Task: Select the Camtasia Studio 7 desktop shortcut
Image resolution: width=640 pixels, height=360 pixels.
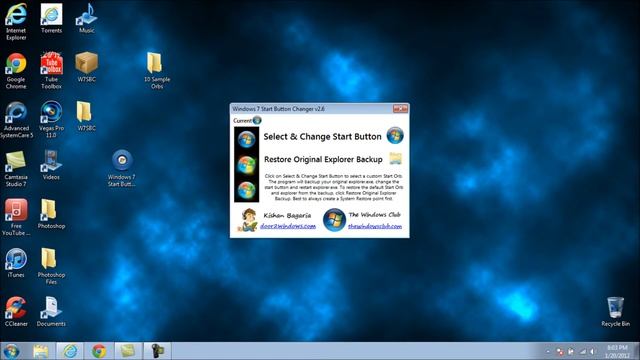Action: point(16,169)
